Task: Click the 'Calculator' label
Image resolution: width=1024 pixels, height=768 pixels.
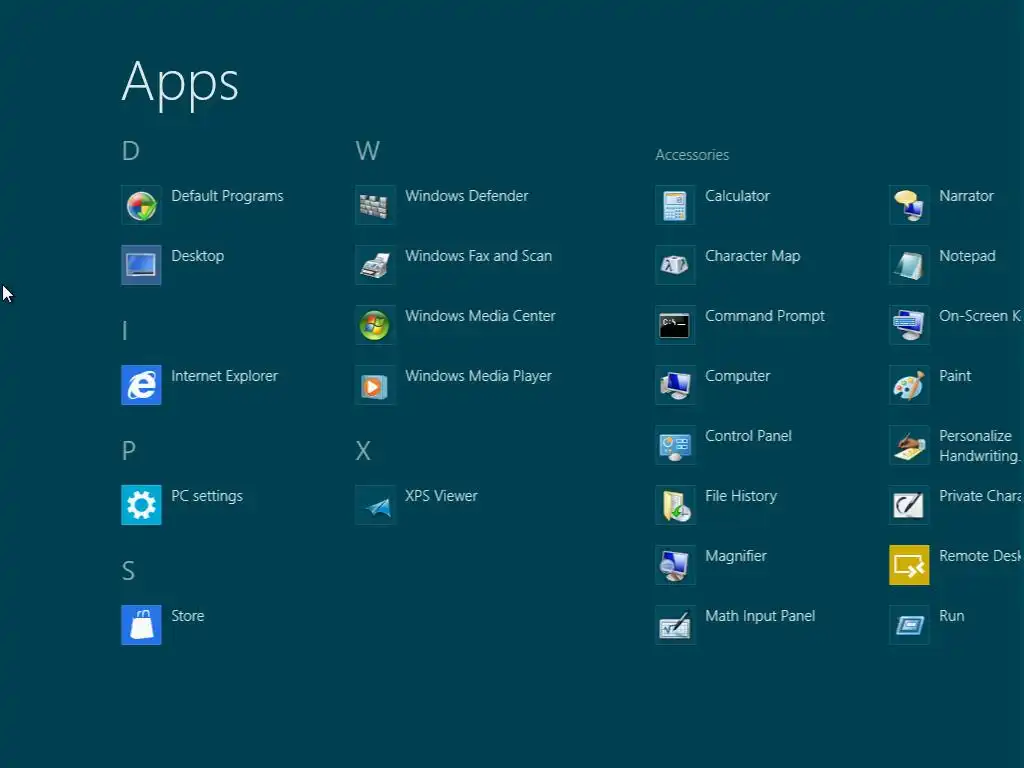Action: pyautogui.click(x=737, y=196)
